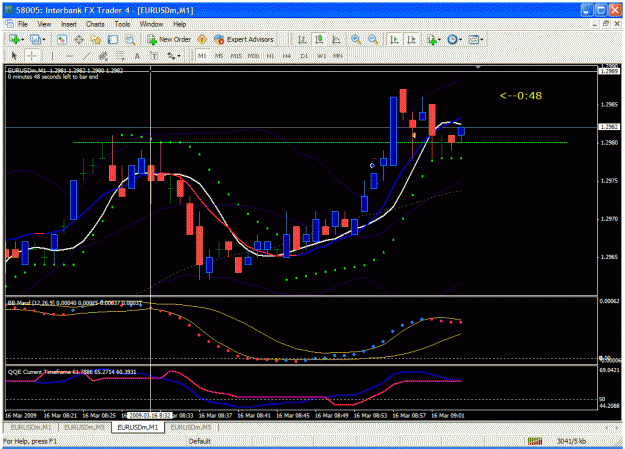Click the QQE Current Timeframe indicator label
Image resolution: width=625 pixels, height=449 pixels.
pos(72,372)
